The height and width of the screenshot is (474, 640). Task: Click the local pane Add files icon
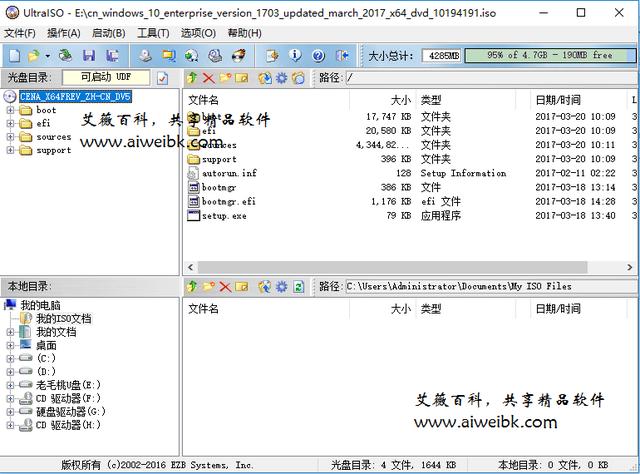[265, 287]
